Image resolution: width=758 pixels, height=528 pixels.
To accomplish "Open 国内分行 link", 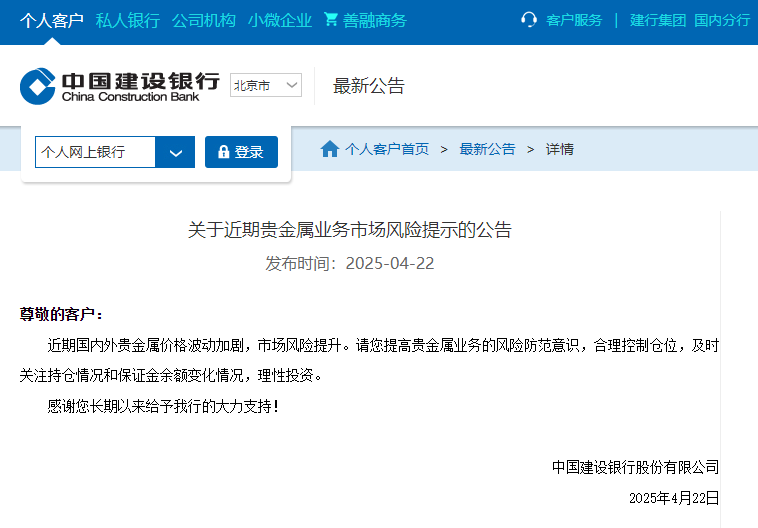I will pyautogui.click(x=722, y=20).
